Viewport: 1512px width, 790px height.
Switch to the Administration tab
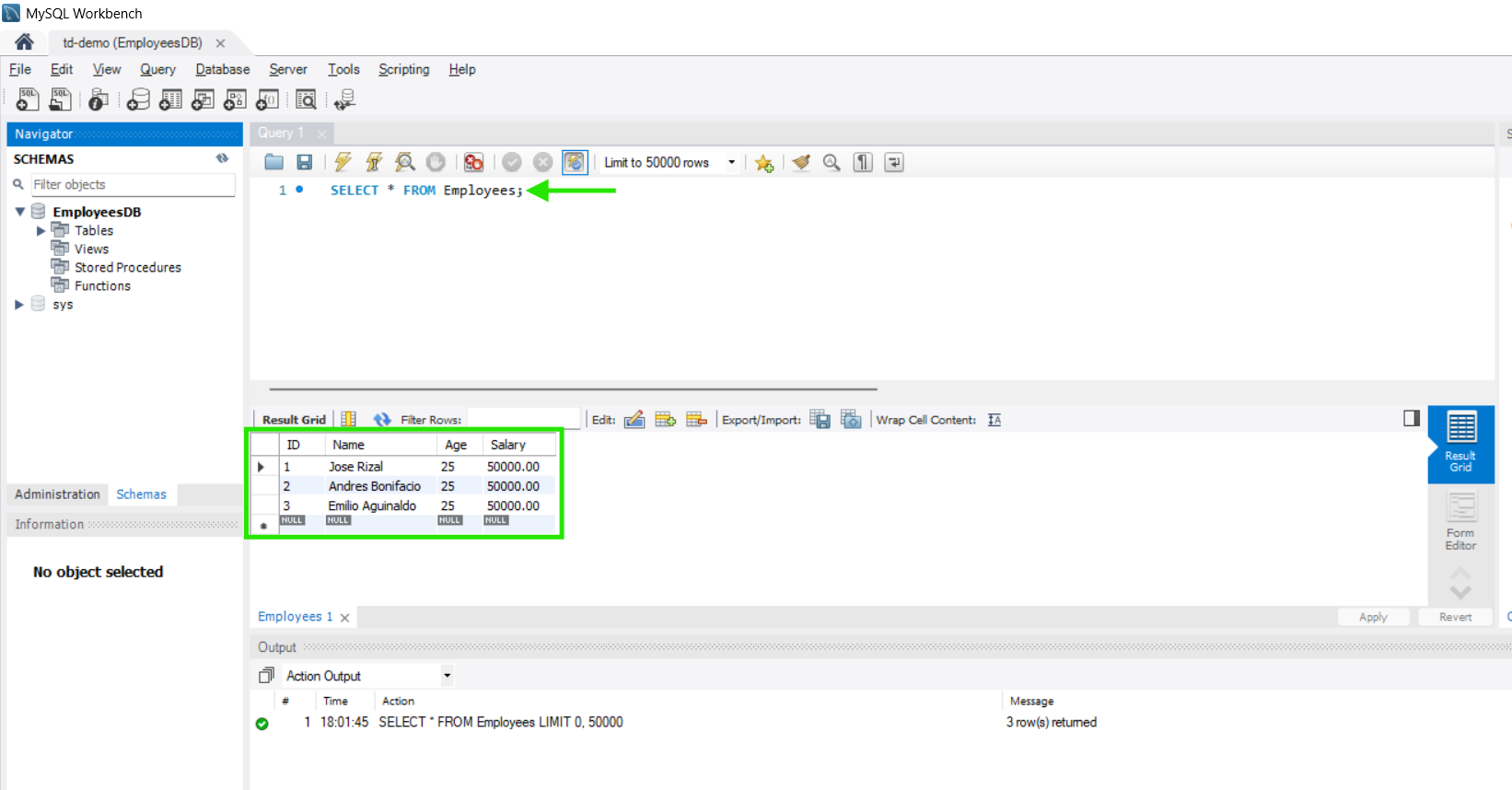click(57, 494)
